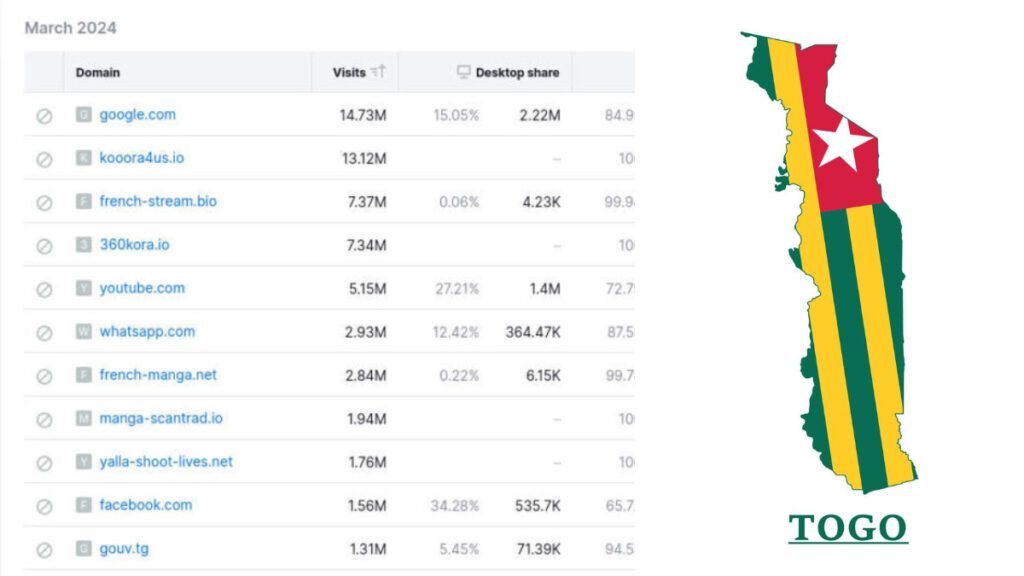The width and height of the screenshot is (1024, 576).
Task: Exclude the manga-scantrad.io domain
Action: (42, 418)
